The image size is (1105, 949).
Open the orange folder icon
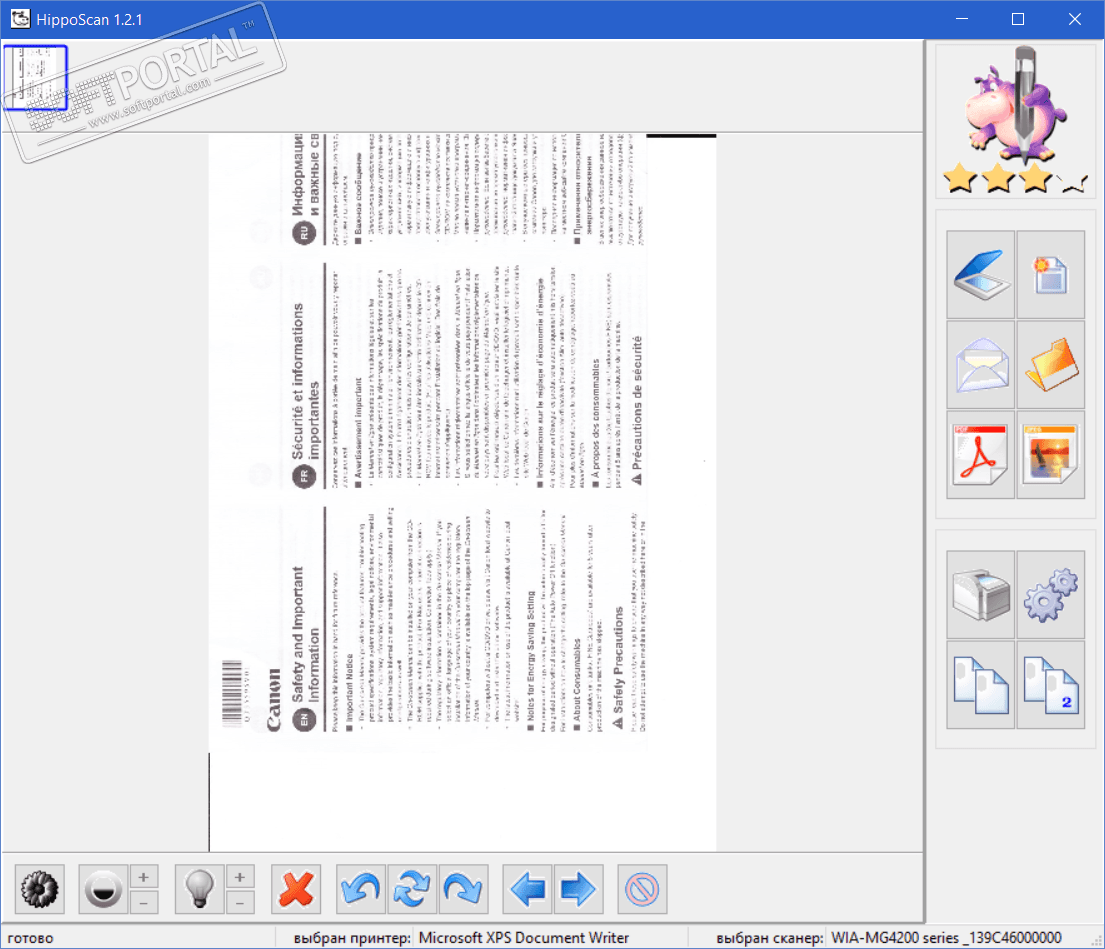pyautogui.click(x=1050, y=364)
